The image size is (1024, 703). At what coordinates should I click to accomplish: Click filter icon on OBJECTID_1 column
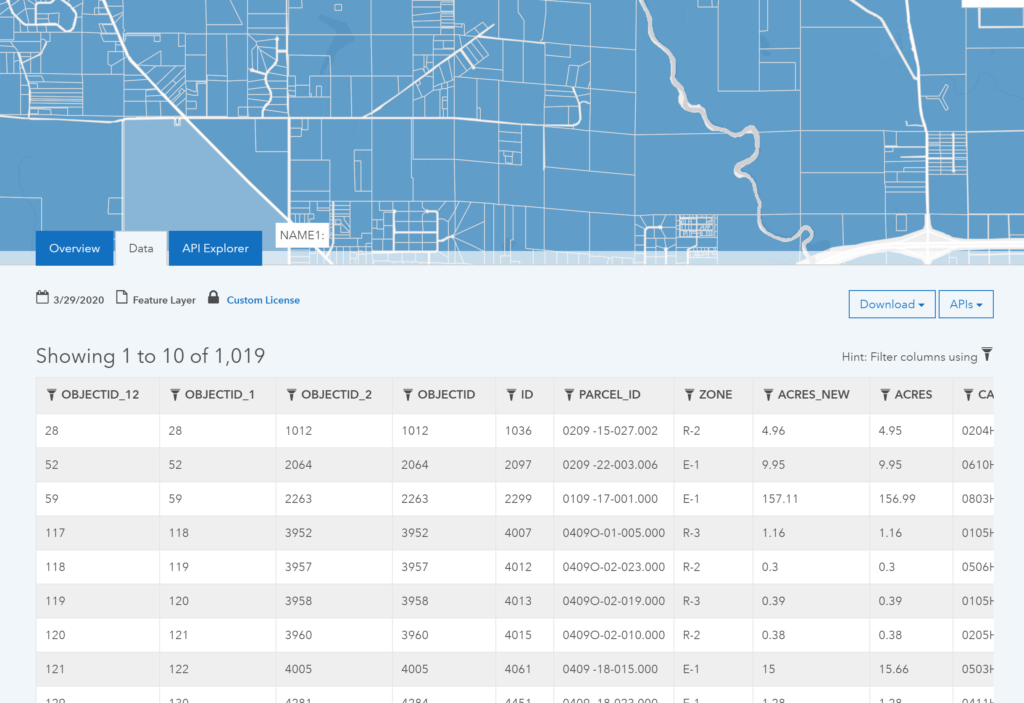176,395
